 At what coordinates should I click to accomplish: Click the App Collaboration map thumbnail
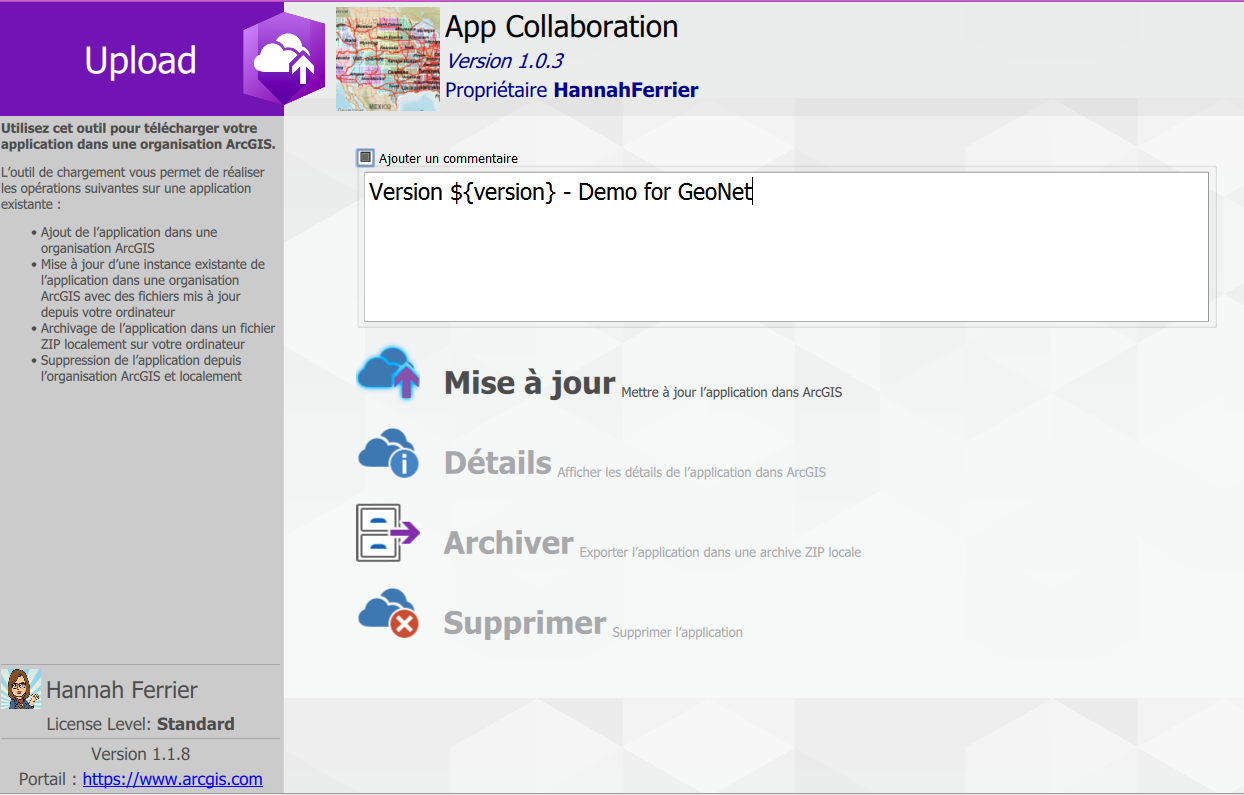pyautogui.click(x=388, y=60)
